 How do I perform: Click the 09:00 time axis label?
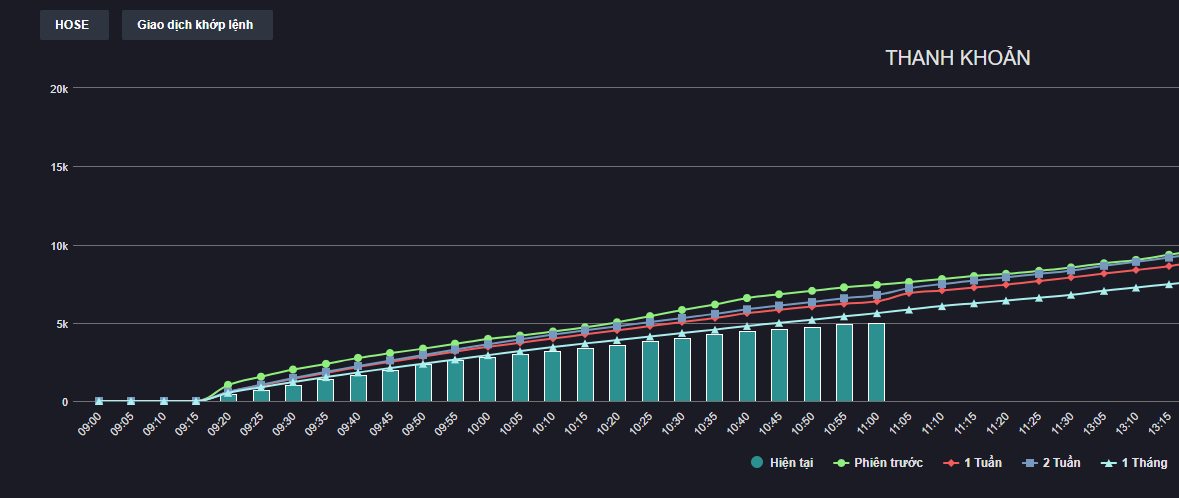click(x=89, y=424)
